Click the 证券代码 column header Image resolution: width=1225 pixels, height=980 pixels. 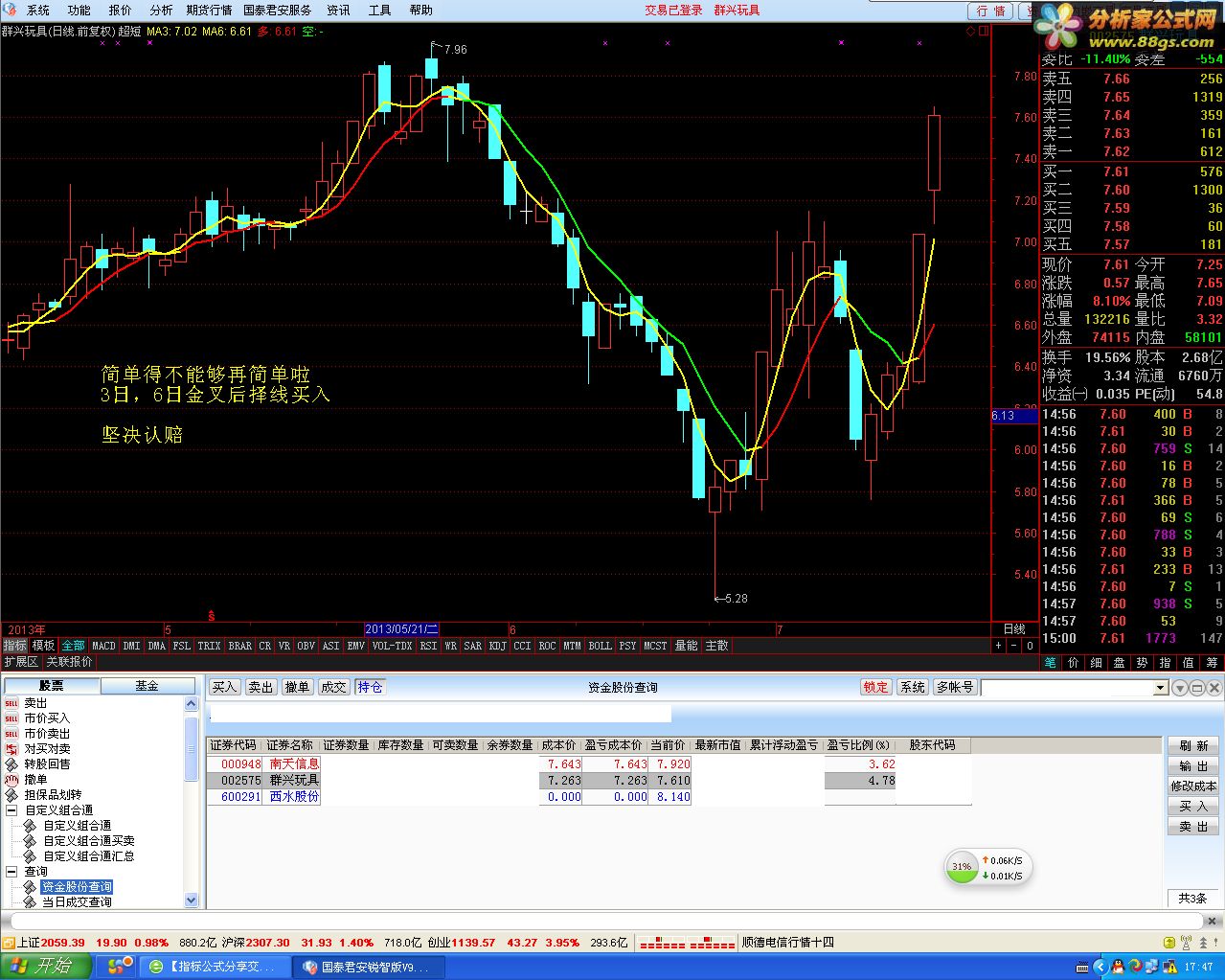[234, 745]
